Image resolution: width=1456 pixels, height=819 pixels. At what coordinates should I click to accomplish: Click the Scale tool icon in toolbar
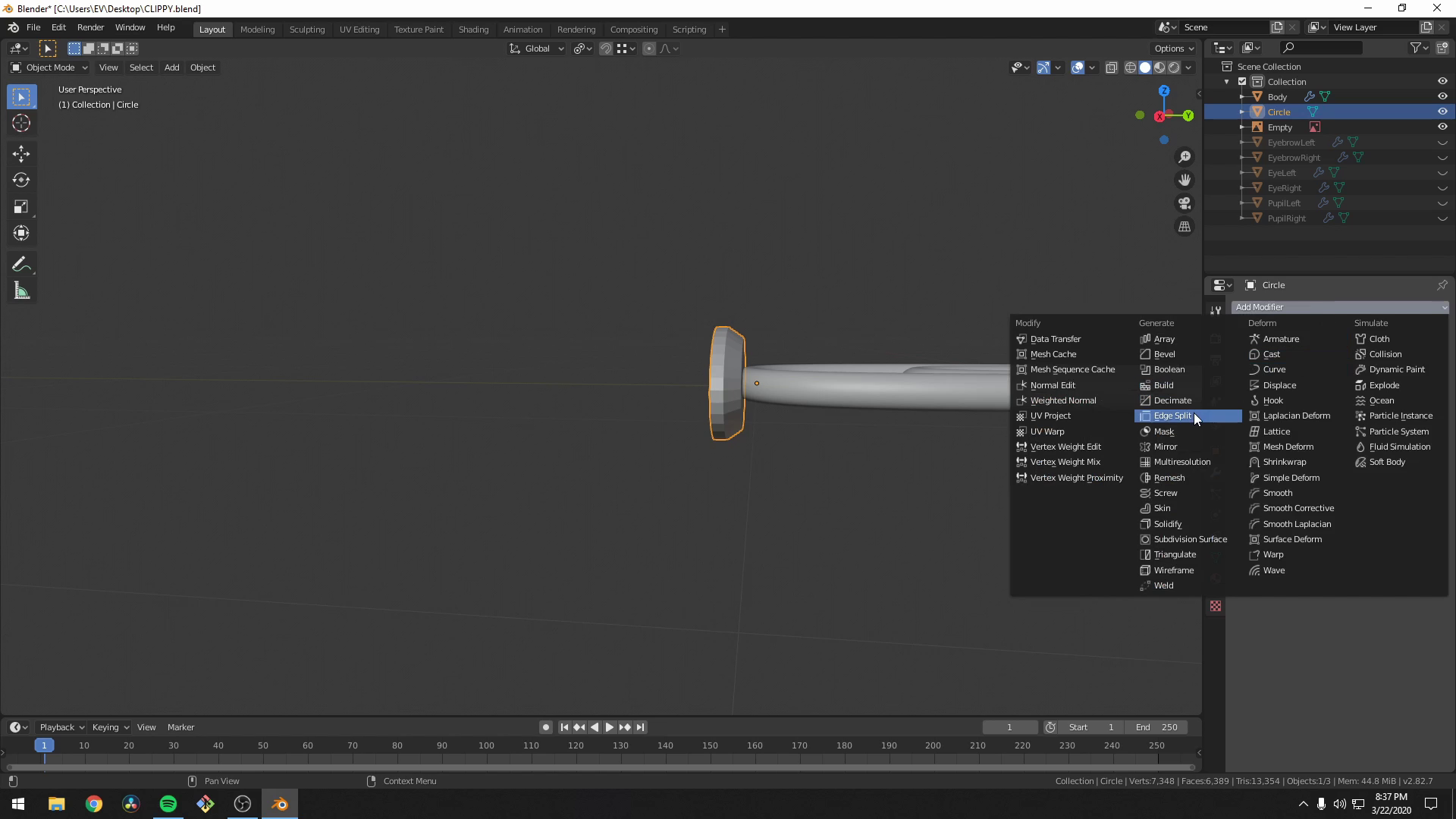(22, 206)
